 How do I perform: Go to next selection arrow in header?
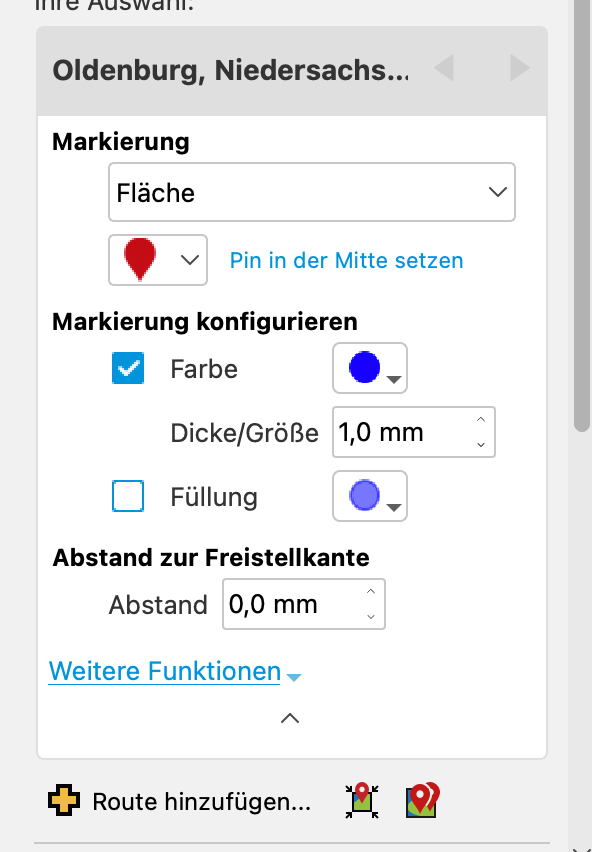pyautogui.click(x=520, y=68)
